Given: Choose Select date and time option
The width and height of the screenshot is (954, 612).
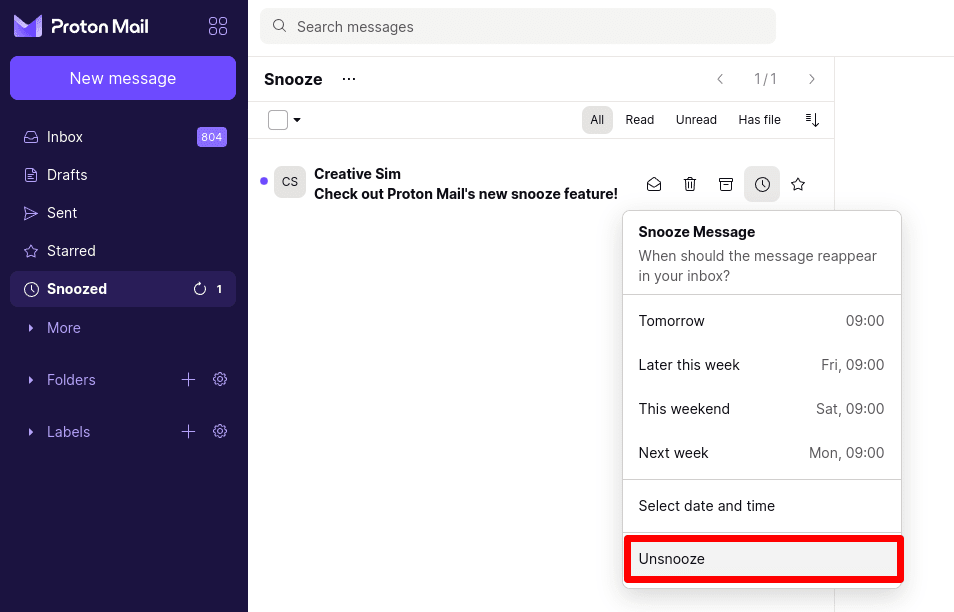Looking at the screenshot, I should click(762, 506).
